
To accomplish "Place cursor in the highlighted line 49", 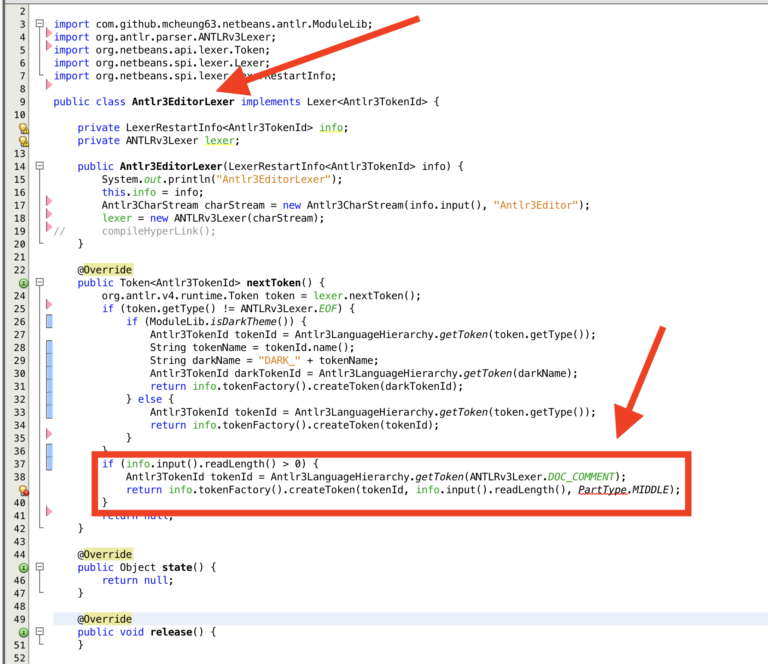I will [410, 619].
